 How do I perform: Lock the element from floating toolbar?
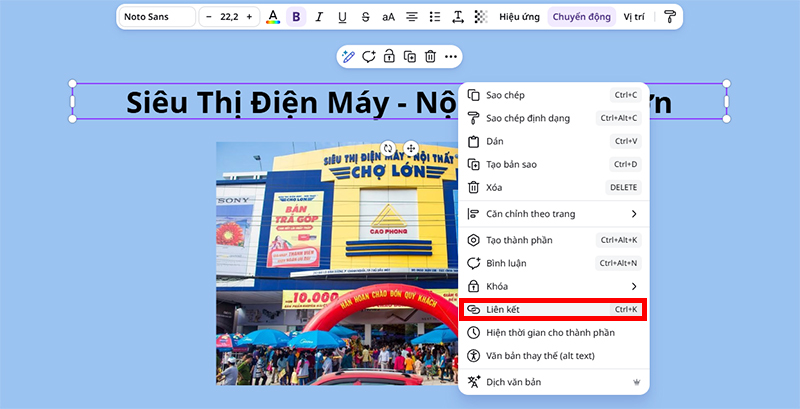tap(389, 57)
